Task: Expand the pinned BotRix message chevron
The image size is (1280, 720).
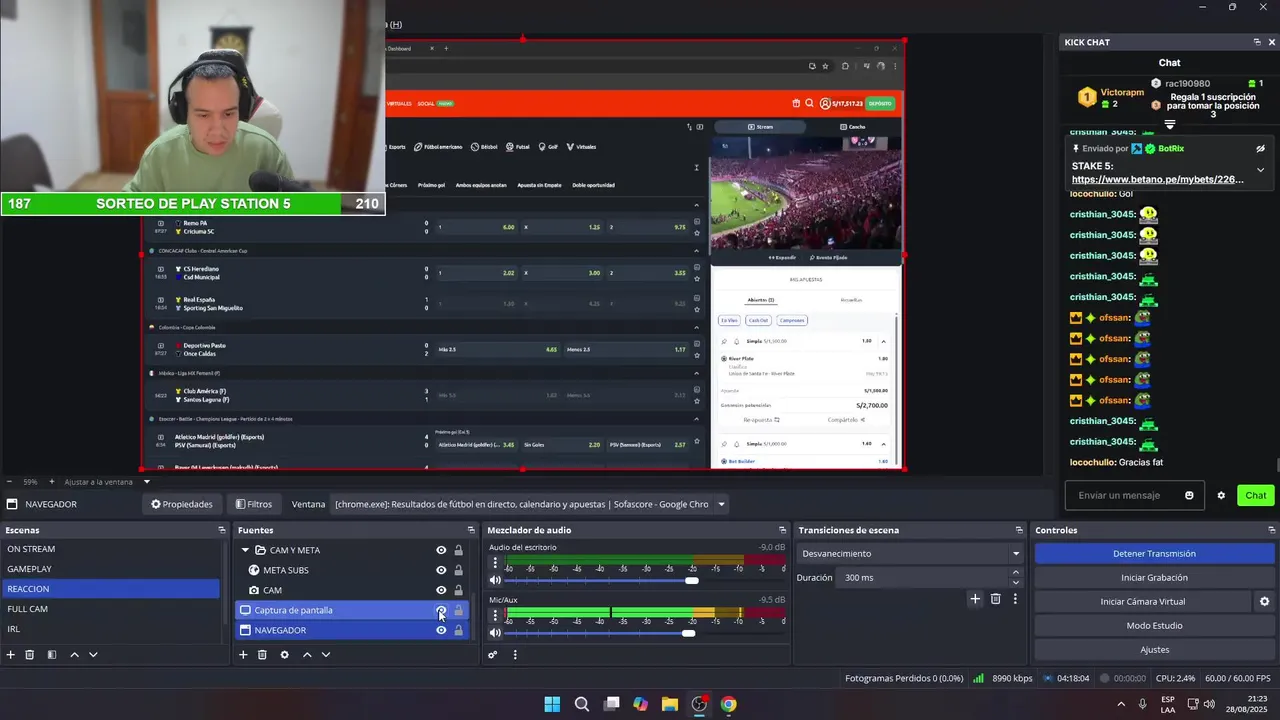Action: pyautogui.click(x=1260, y=170)
